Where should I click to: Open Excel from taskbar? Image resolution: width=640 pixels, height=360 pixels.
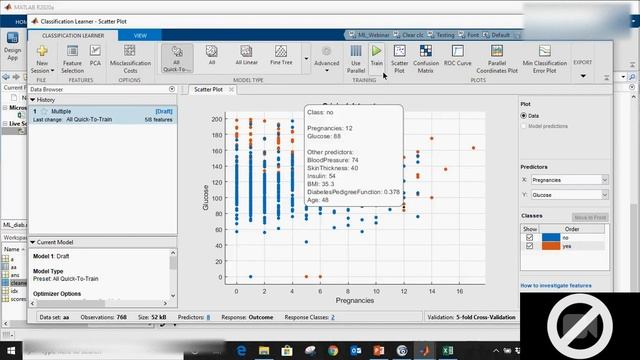(x=448, y=351)
